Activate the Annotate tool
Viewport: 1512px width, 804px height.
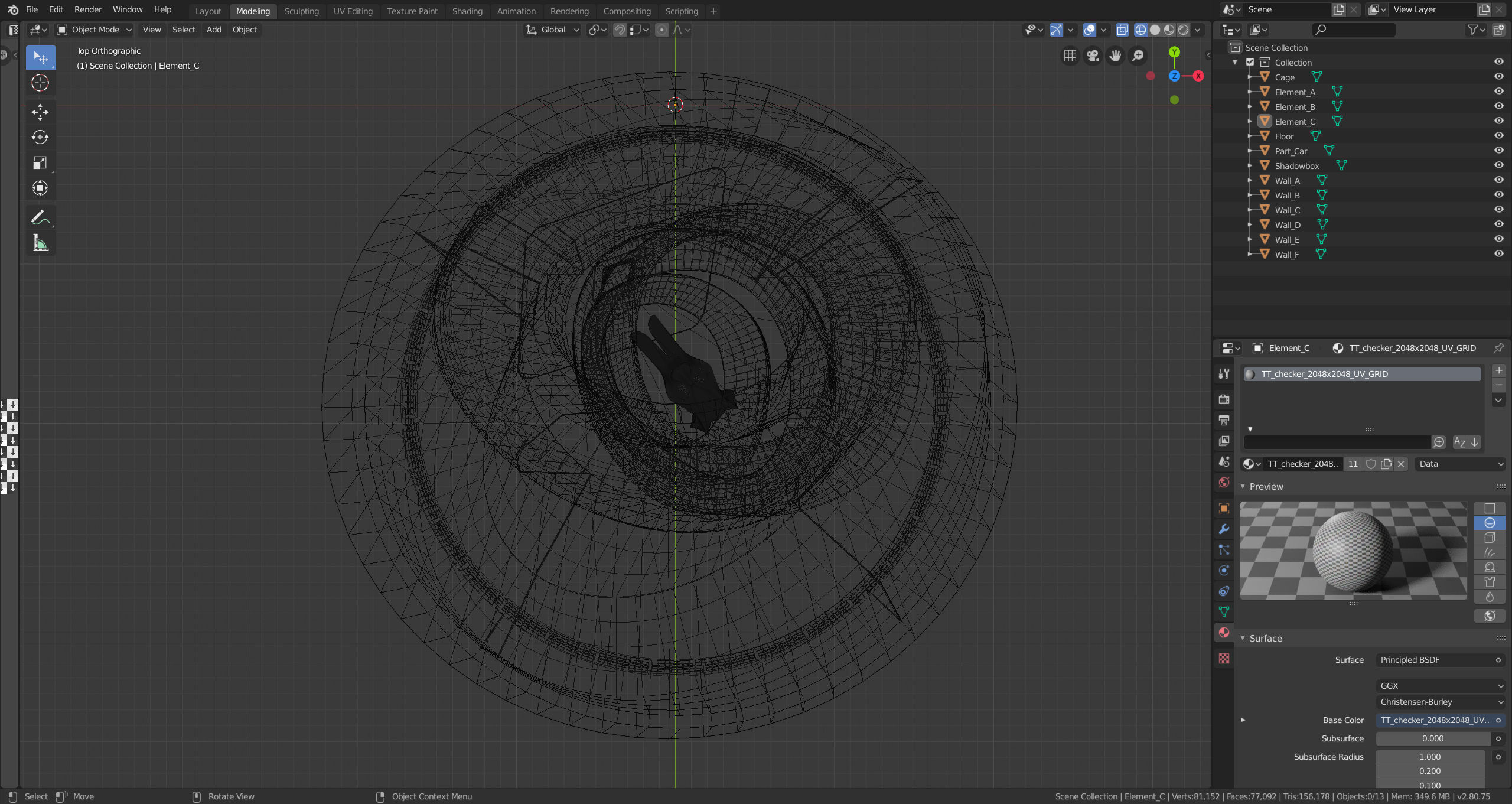(40, 218)
